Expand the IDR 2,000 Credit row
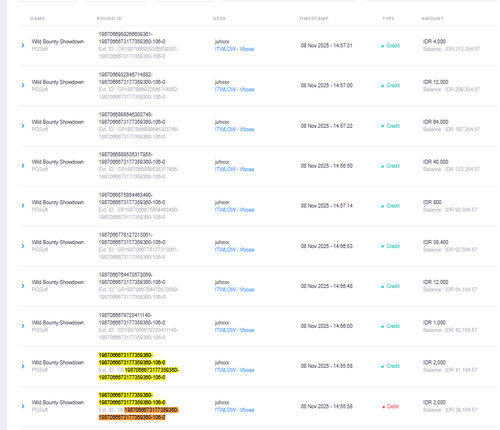 (23, 366)
